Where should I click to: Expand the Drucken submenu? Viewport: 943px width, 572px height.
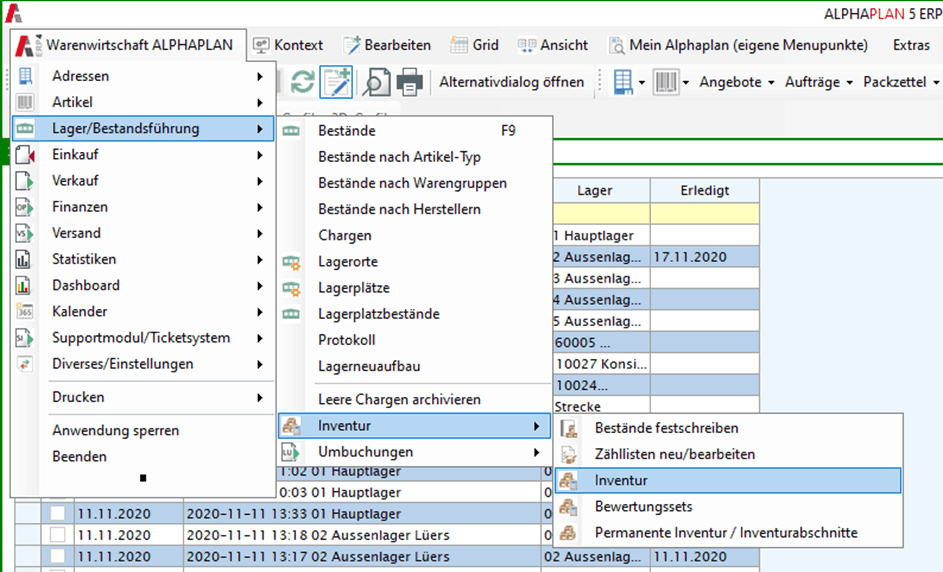pos(260,398)
